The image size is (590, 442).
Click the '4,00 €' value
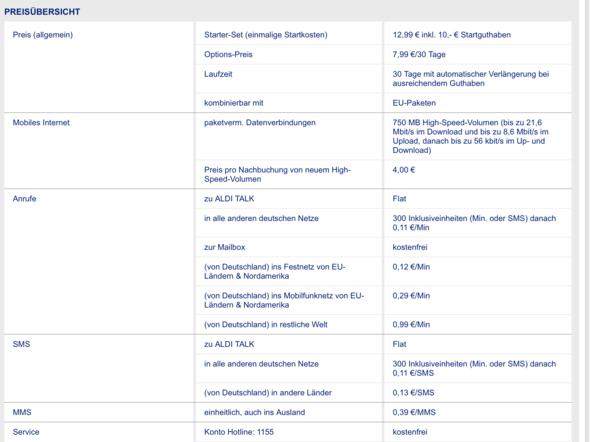[x=403, y=170]
